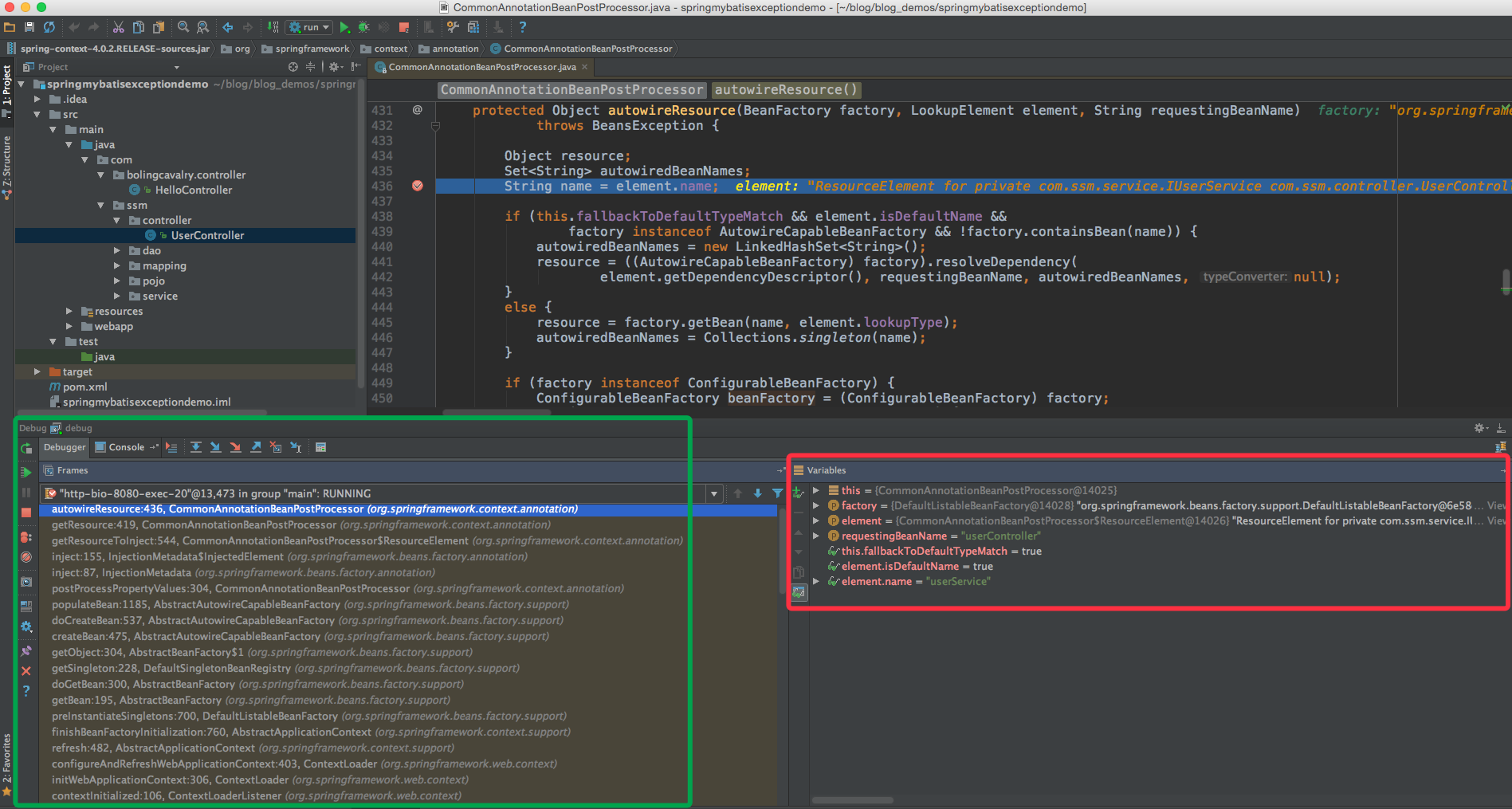Screen dimensions: 1512x809
Task: Expand the dao folder in tree
Action: tap(117, 250)
